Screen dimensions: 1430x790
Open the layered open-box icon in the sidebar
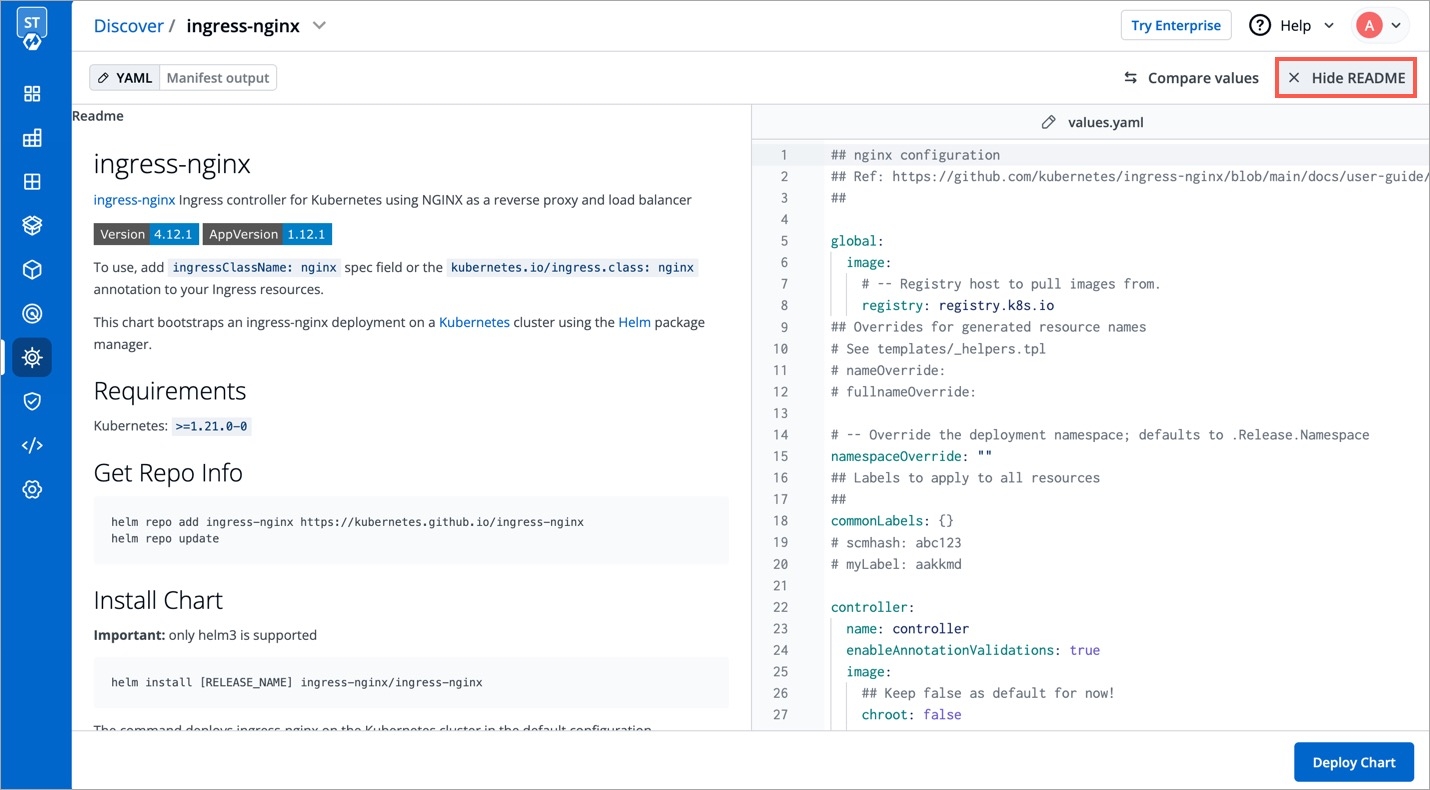(x=32, y=226)
